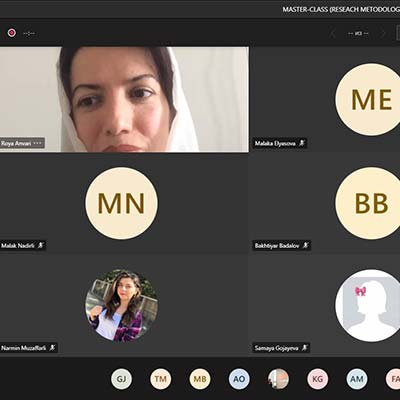Viewport: 400px width, 400px height.
Task: Select the MB participant avatar
Action: (x=200, y=379)
